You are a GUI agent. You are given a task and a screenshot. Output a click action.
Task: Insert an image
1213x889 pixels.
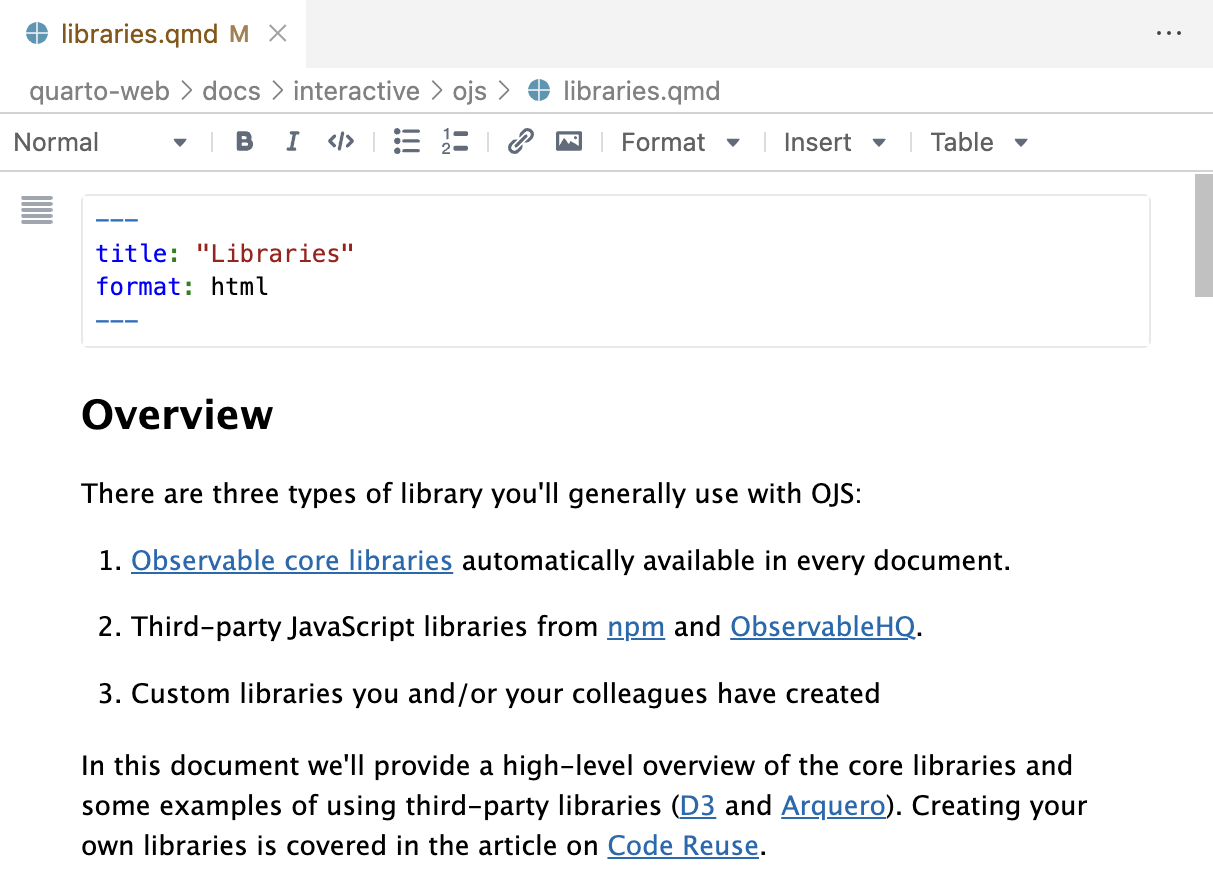[568, 141]
